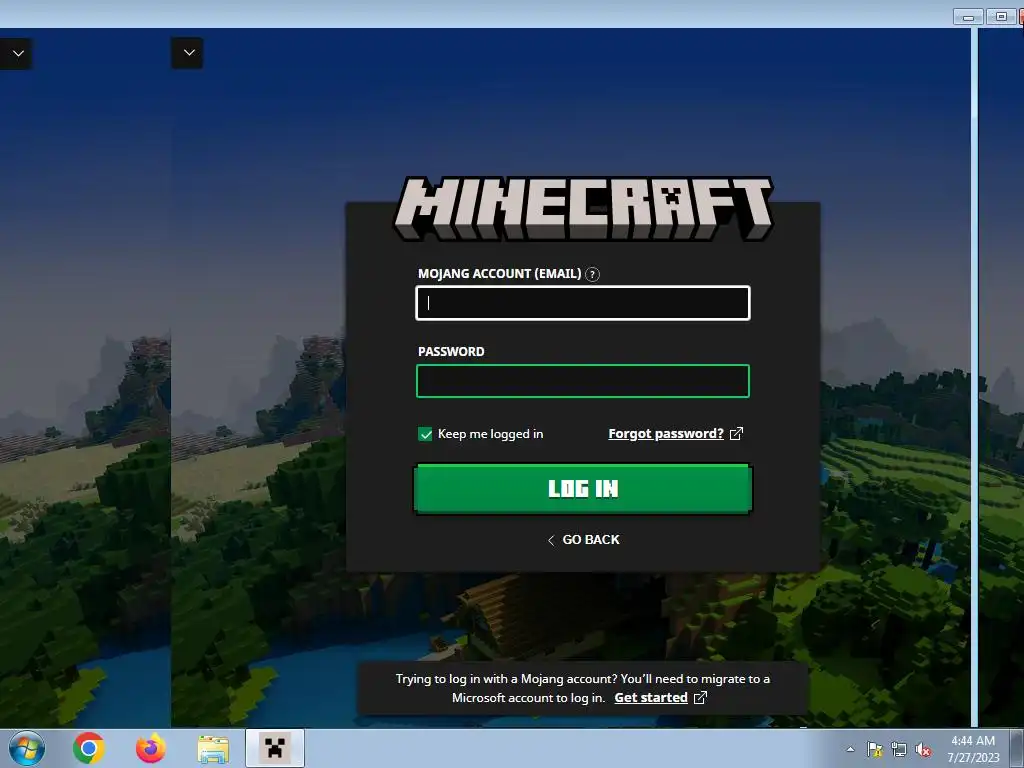The image size is (1024, 768).
Task: Open the Action Center flag icon
Action: (874, 750)
